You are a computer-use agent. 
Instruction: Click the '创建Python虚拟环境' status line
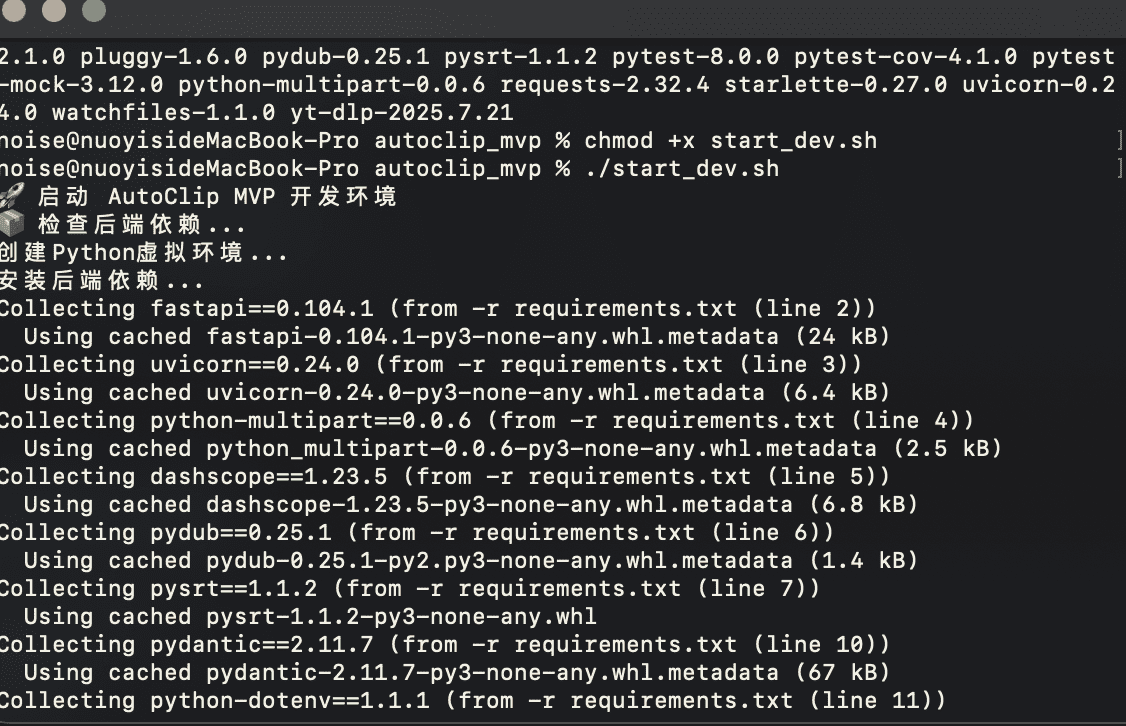(143, 252)
